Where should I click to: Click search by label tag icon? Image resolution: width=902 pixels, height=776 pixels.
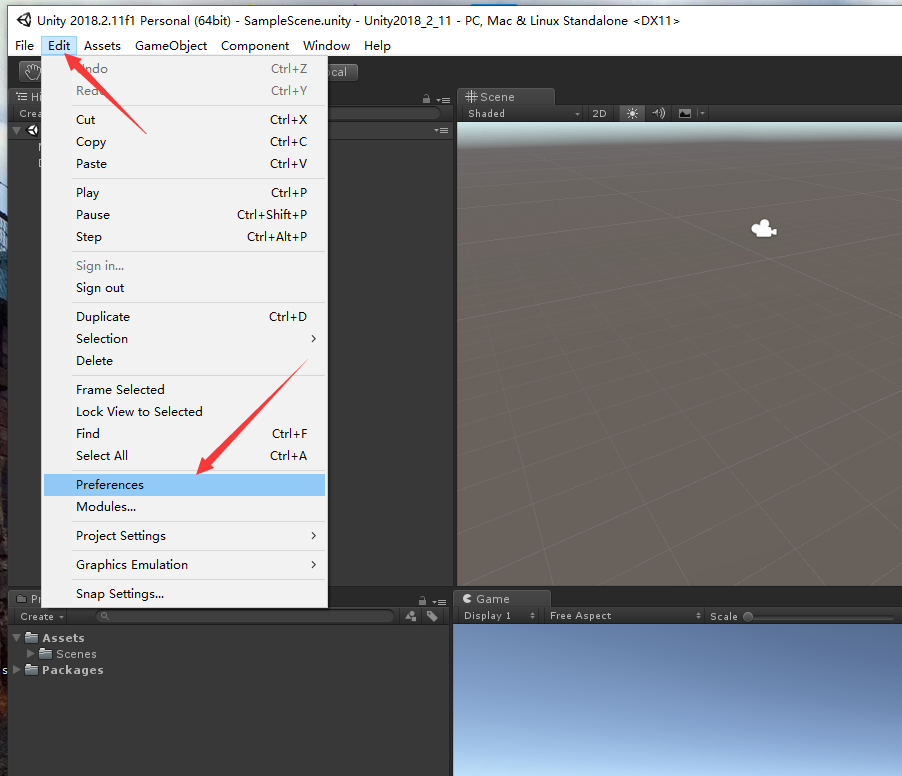tap(432, 616)
